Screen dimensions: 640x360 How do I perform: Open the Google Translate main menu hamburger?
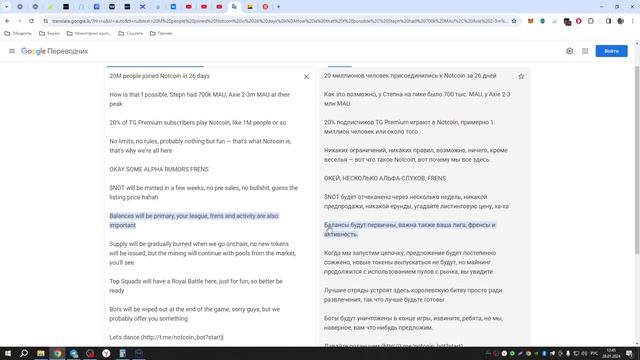click(12, 51)
